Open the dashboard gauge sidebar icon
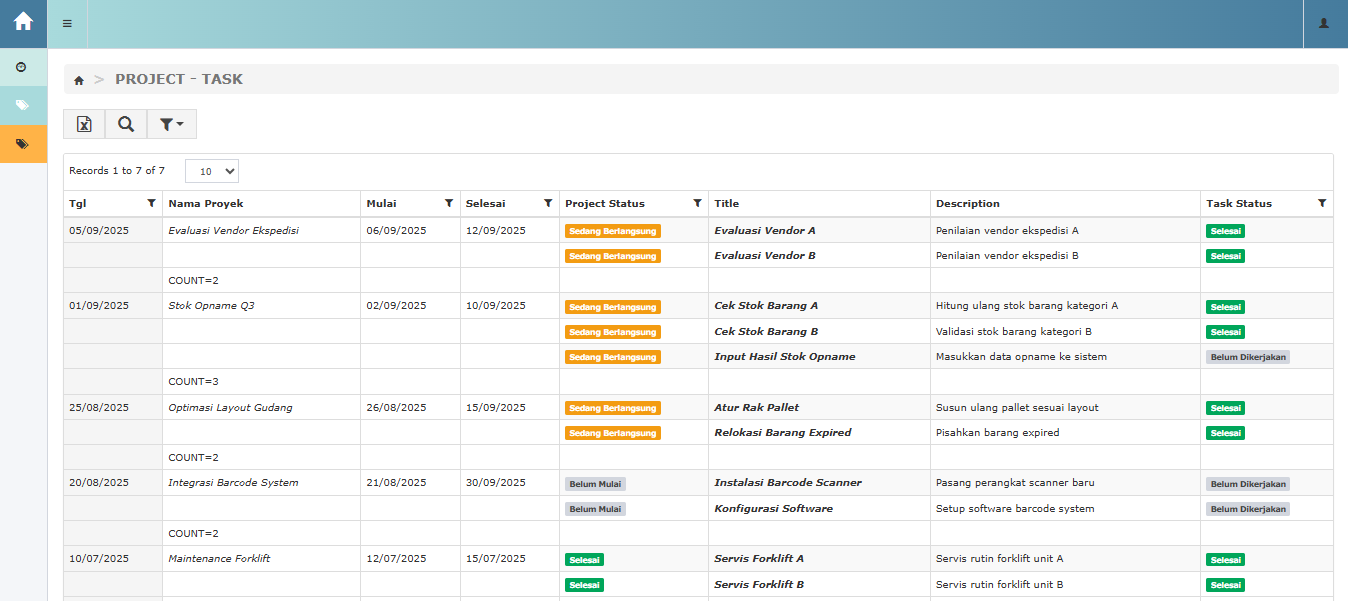This screenshot has height=601, width=1348. click(22, 67)
